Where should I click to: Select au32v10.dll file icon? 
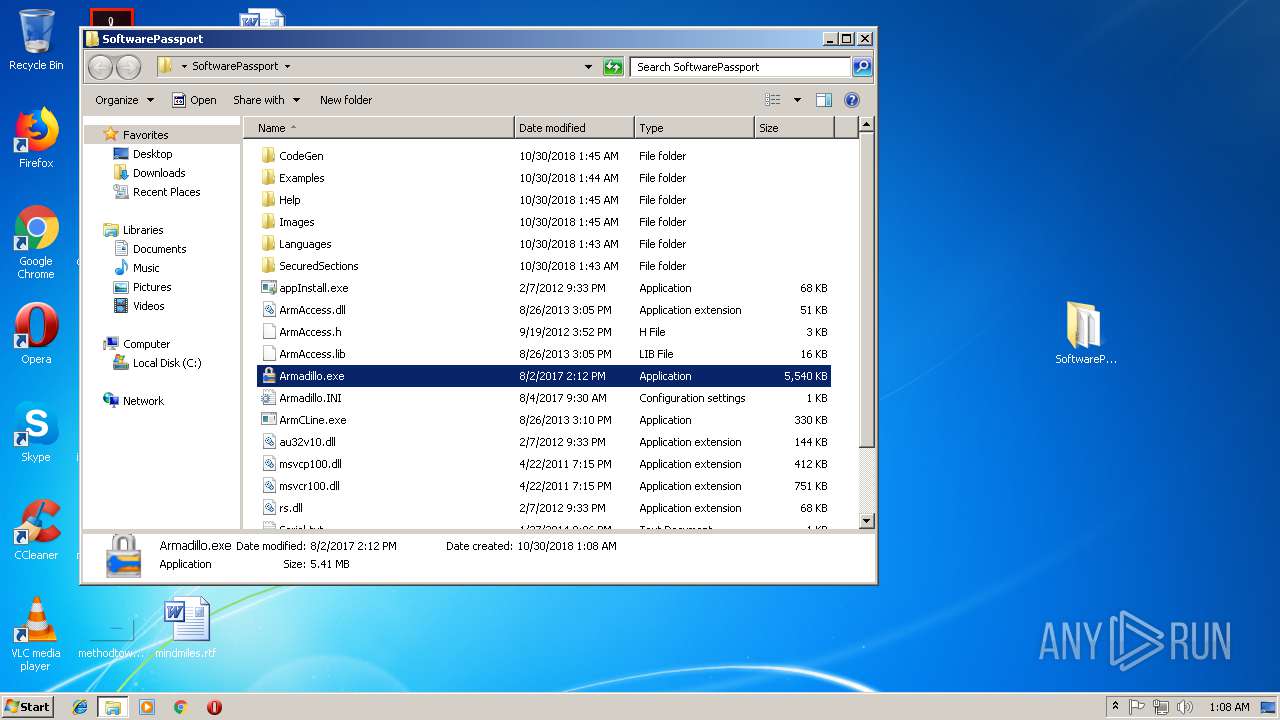click(268, 442)
